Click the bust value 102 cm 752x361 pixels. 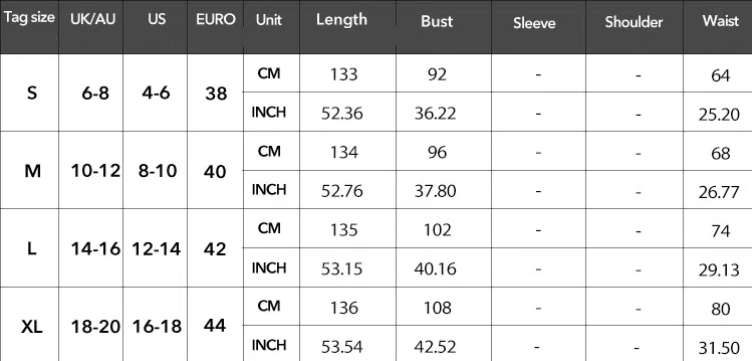pyautogui.click(x=437, y=230)
